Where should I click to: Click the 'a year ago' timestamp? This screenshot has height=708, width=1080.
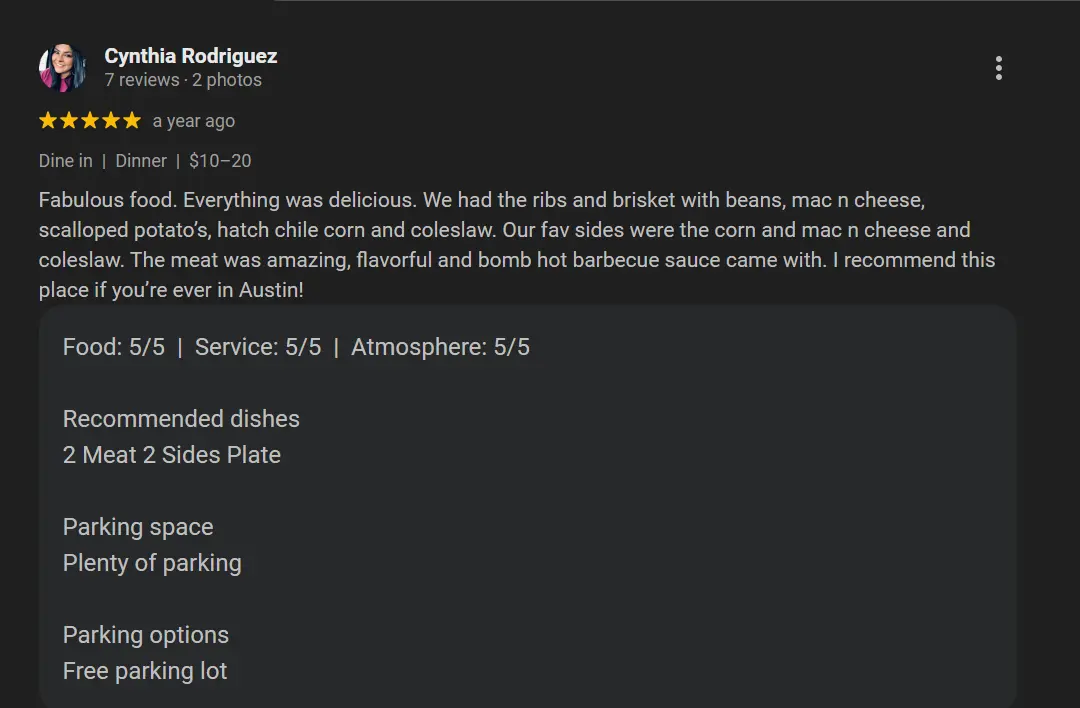pos(194,121)
